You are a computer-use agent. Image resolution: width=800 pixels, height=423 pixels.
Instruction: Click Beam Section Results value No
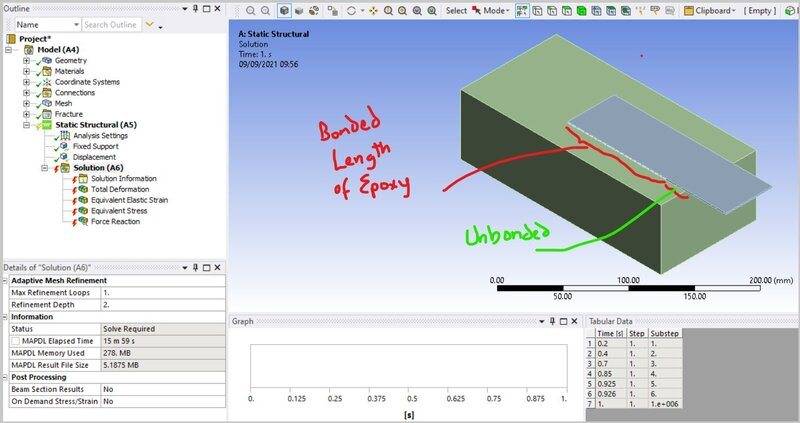point(163,389)
